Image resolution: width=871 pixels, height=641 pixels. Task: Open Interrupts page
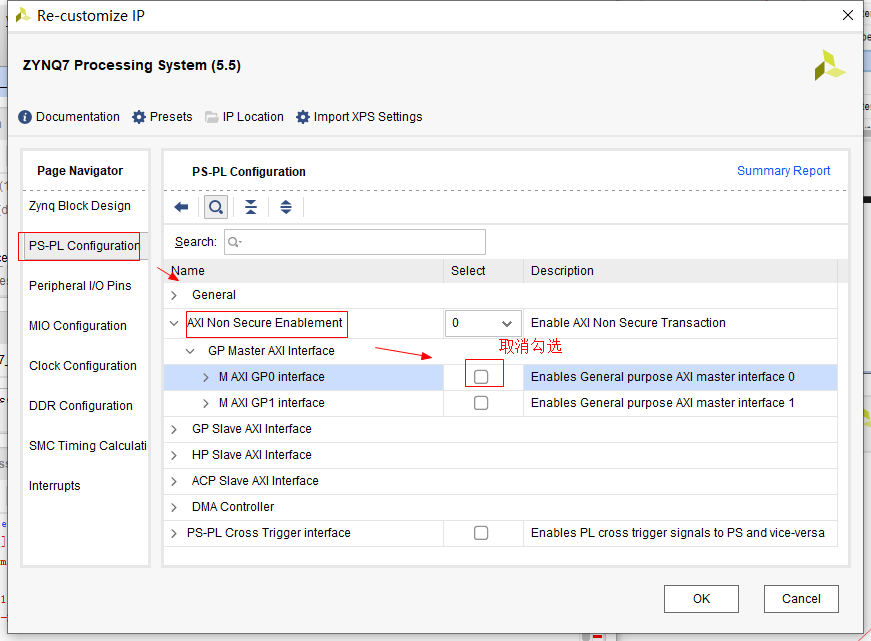(x=54, y=486)
